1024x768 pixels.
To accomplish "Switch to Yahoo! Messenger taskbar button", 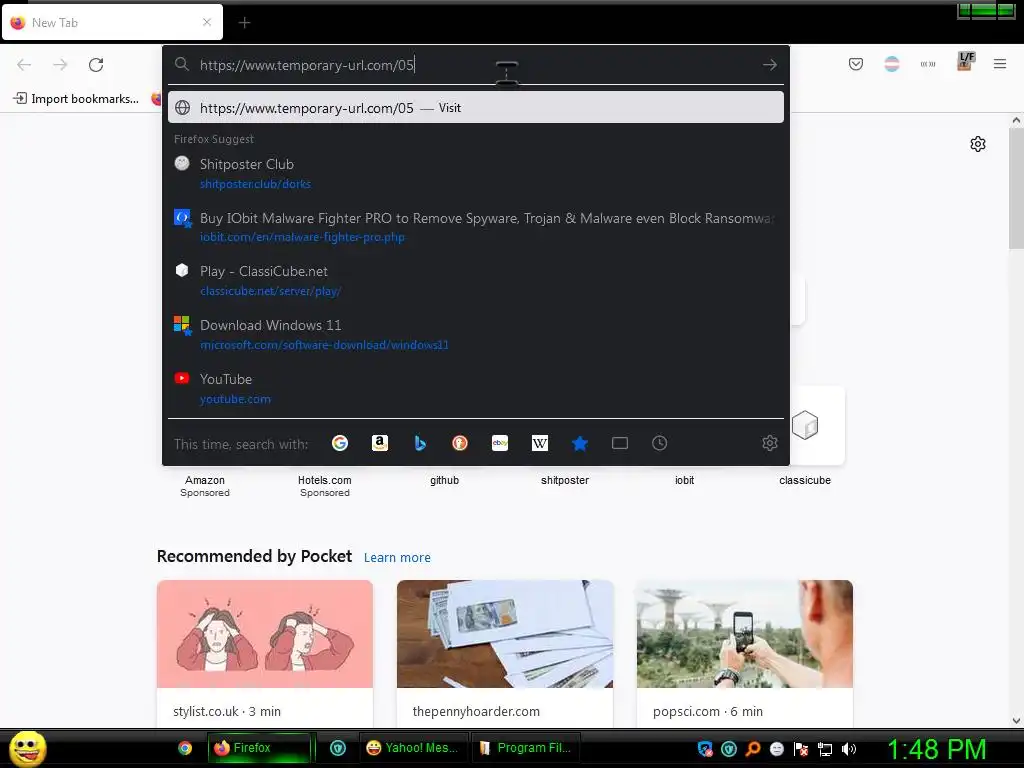I will coord(414,748).
